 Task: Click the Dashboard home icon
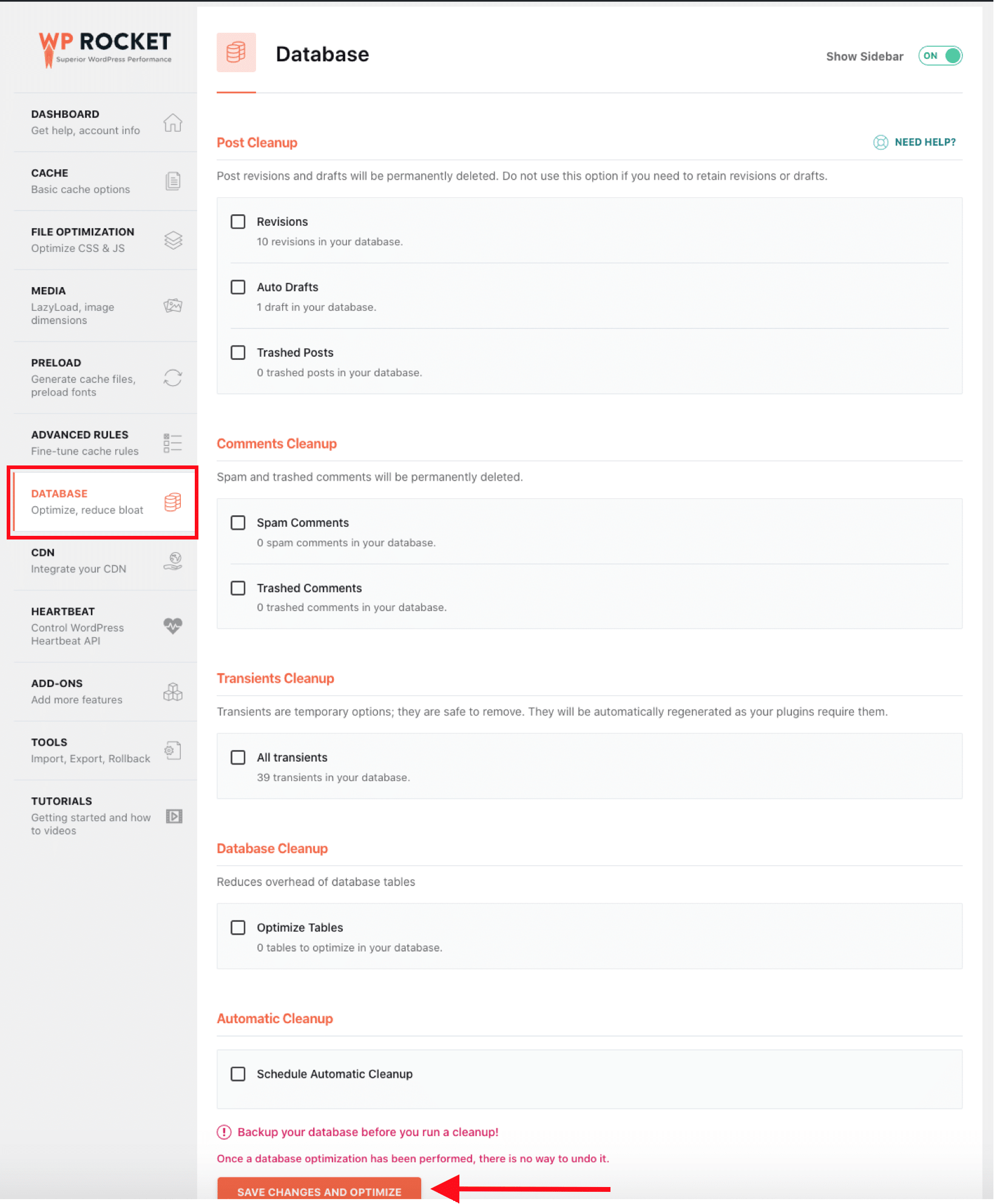[x=172, y=123]
